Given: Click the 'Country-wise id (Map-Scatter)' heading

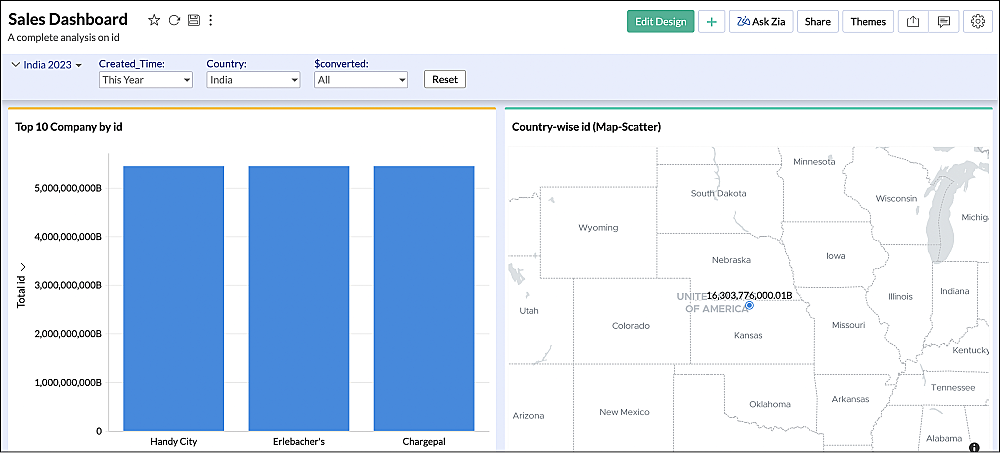Looking at the screenshot, I should 586,127.
